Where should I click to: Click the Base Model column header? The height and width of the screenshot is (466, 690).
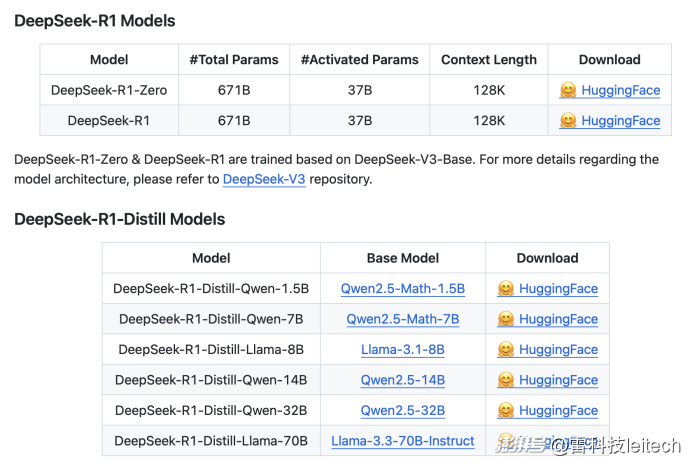click(402, 258)
